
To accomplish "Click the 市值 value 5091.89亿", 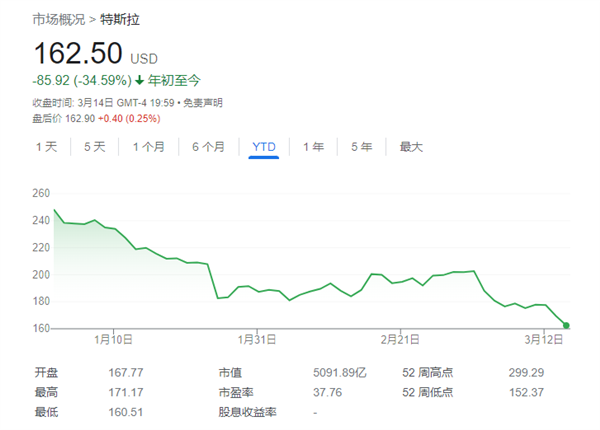I will point(340,373).
